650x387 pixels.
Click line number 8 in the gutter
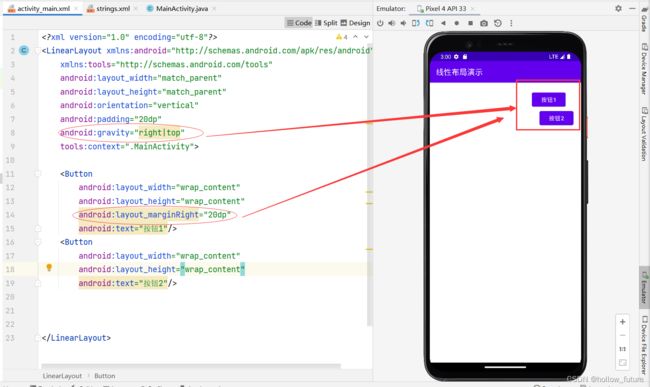point(12,133)
